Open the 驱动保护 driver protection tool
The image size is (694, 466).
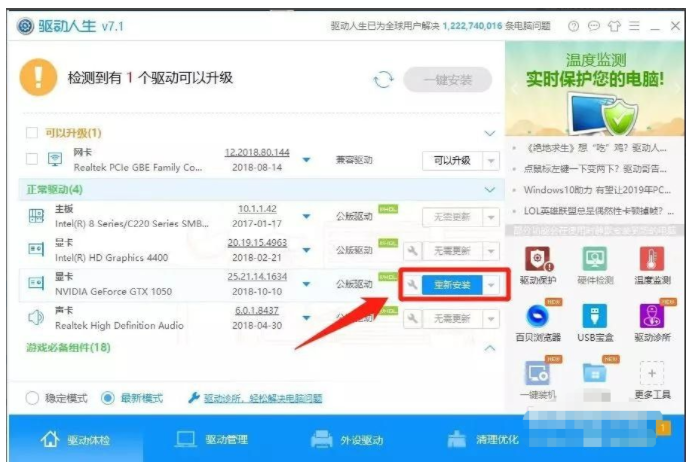pyautogui.click(x=539, y=262)
